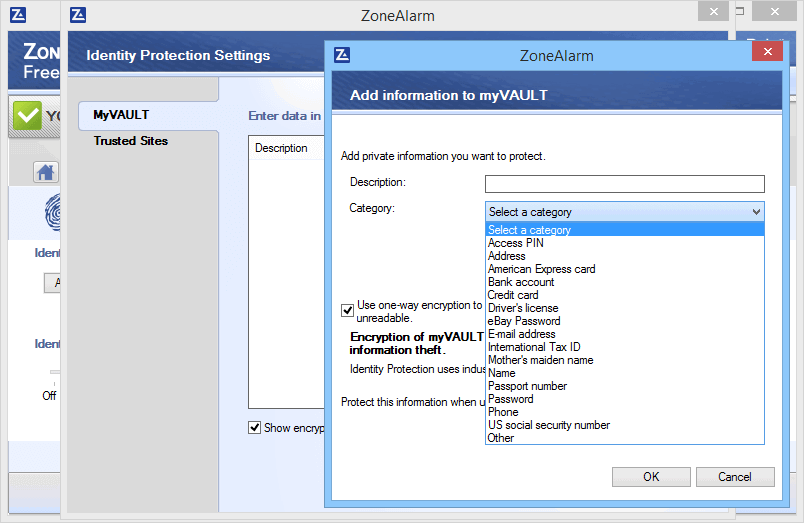Click the Cancel button in dialog

tap(735, 477)
